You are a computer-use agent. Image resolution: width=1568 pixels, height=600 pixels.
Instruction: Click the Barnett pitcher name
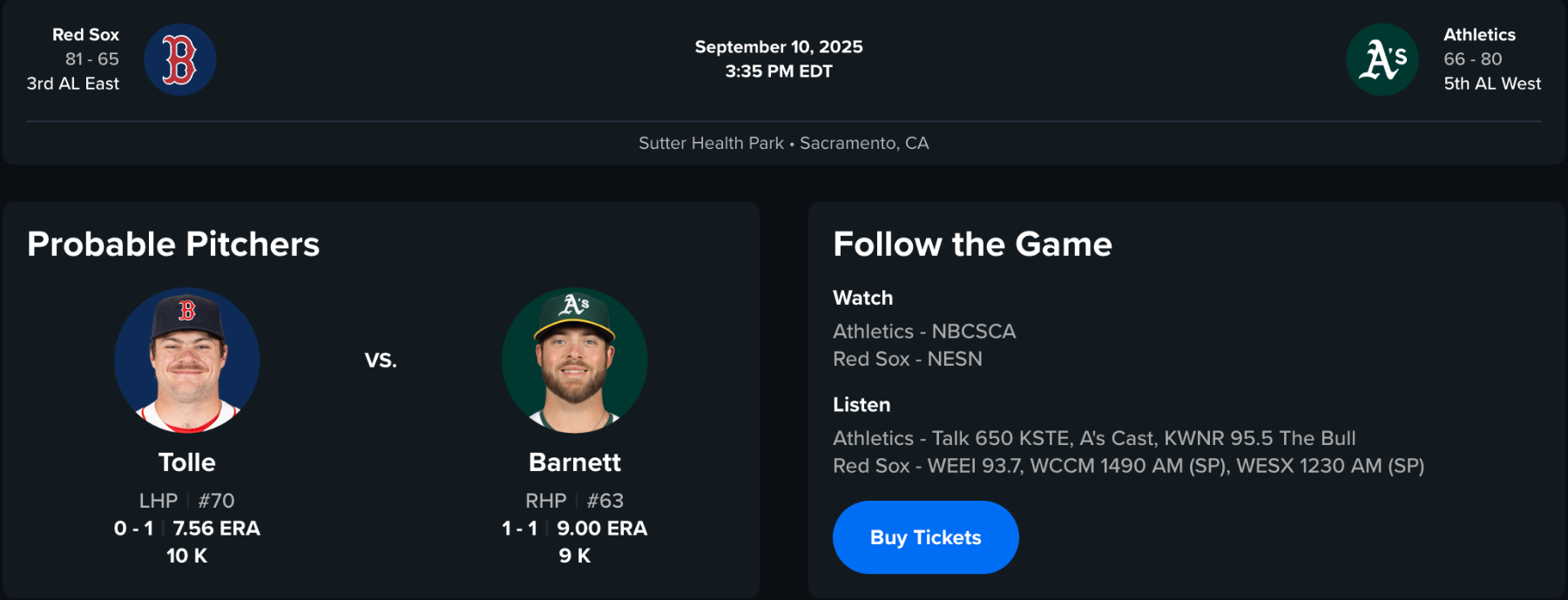click(x=574, y=462)
